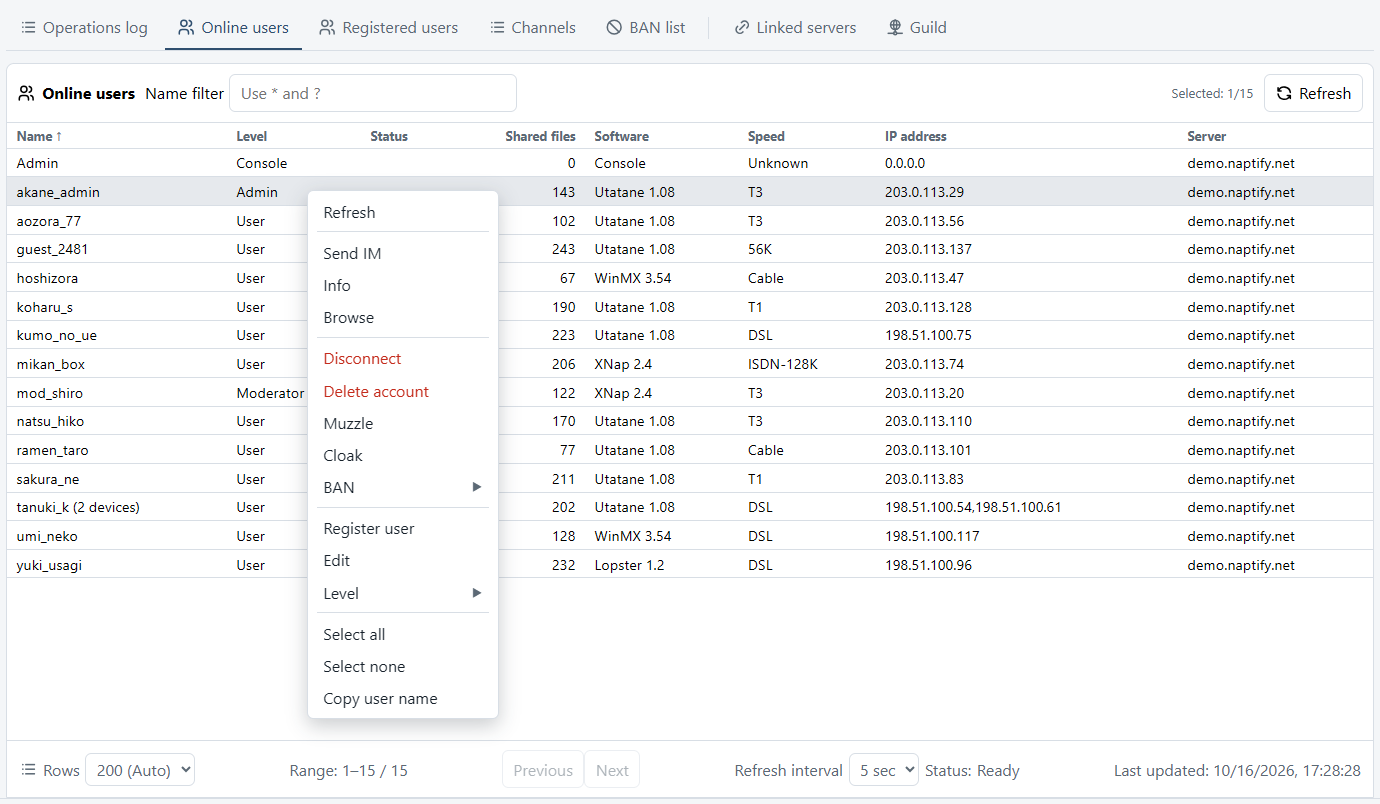
Task: Open the BAN list tab
Action: [646, 28]
